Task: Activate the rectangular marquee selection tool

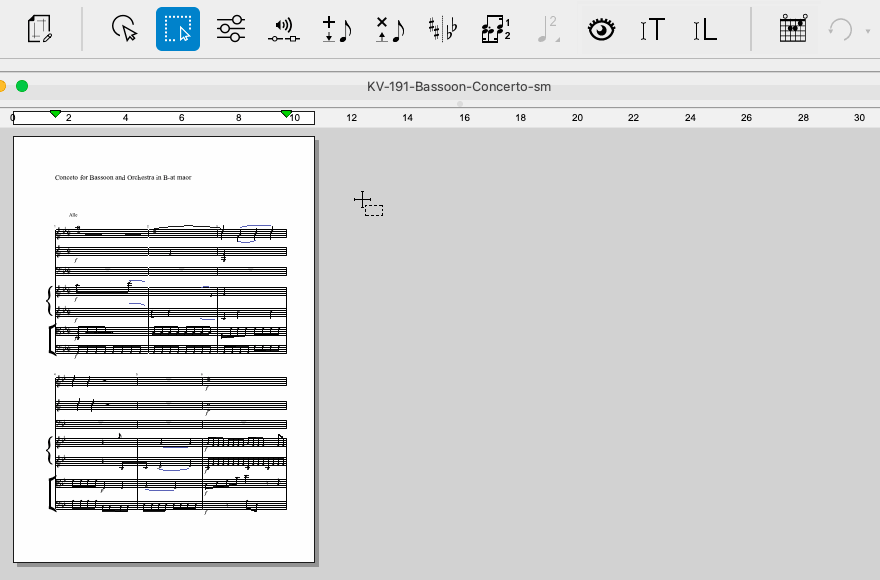Action: click(x=178, y=29)
